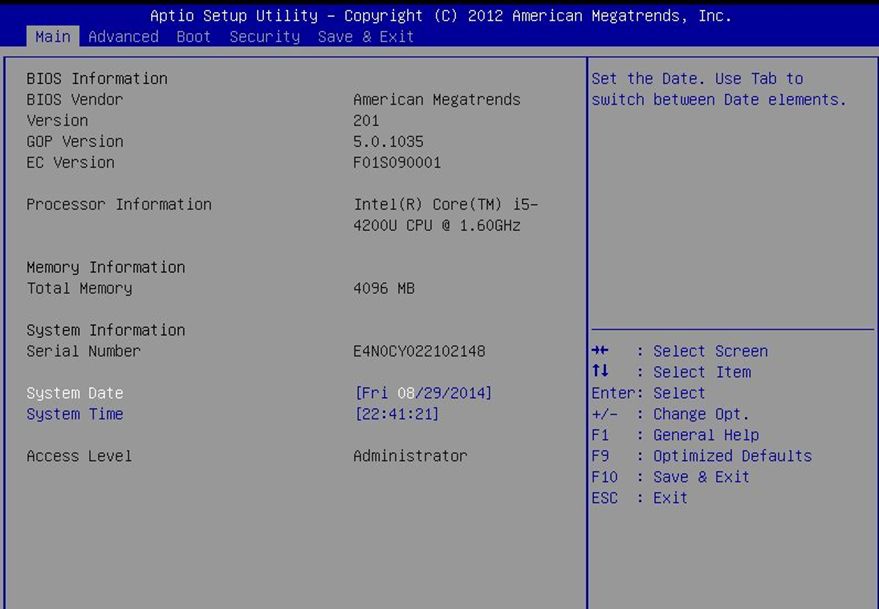This screenshot has height=609, width=879.
Task: Click the up-down arrows Select Item icon
Action: 599,372
